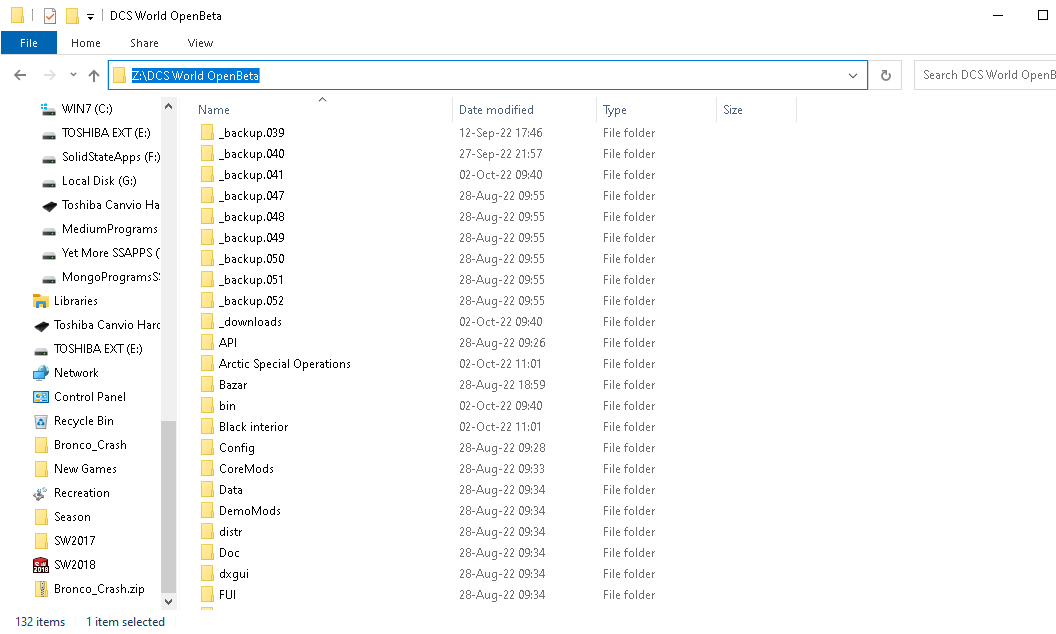Select the bin folder icon
This screenshot has height=634, width=1056.
[207, 406]
